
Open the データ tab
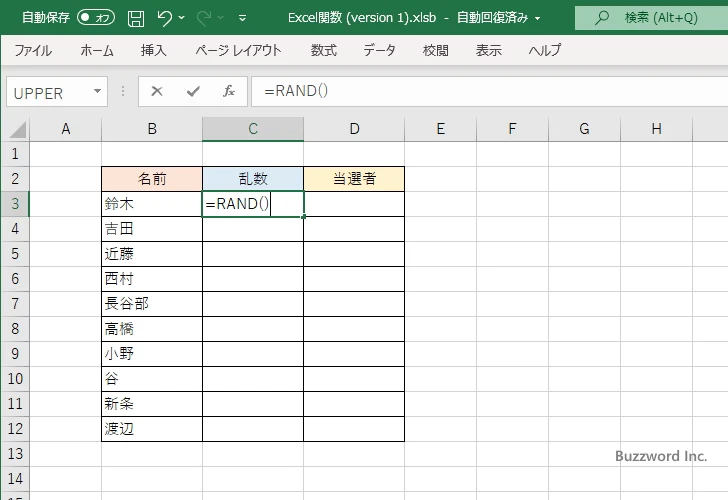(379, 50)
